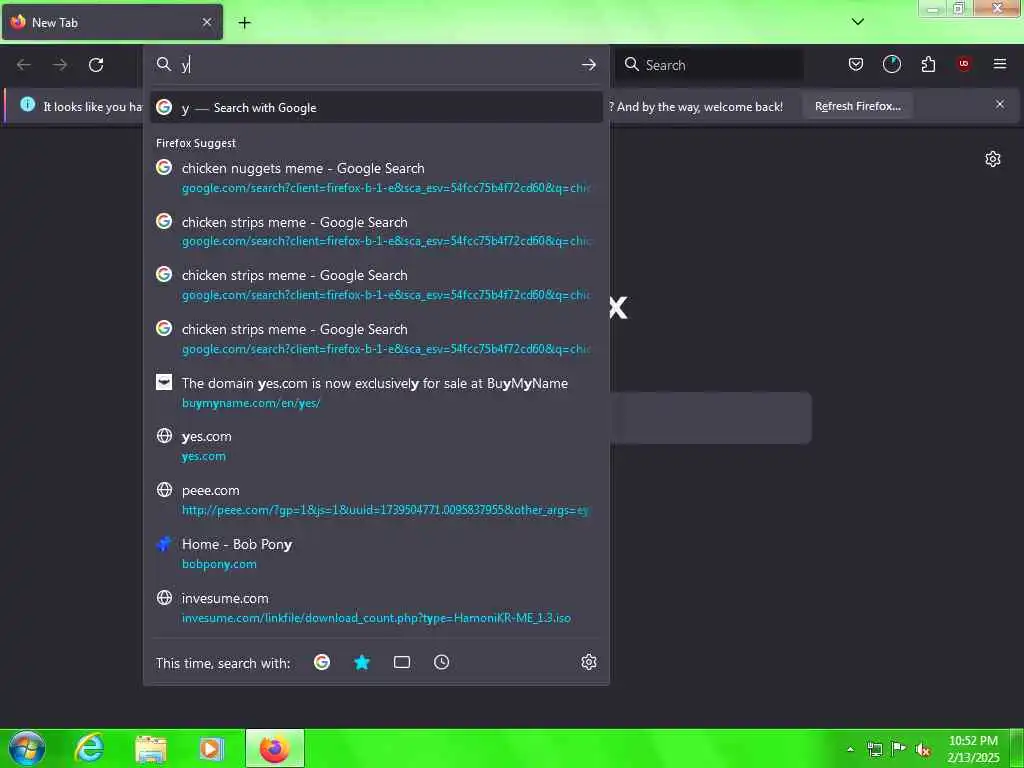
Task: Show hidden tray icons arrow
Action: point(850,749)
